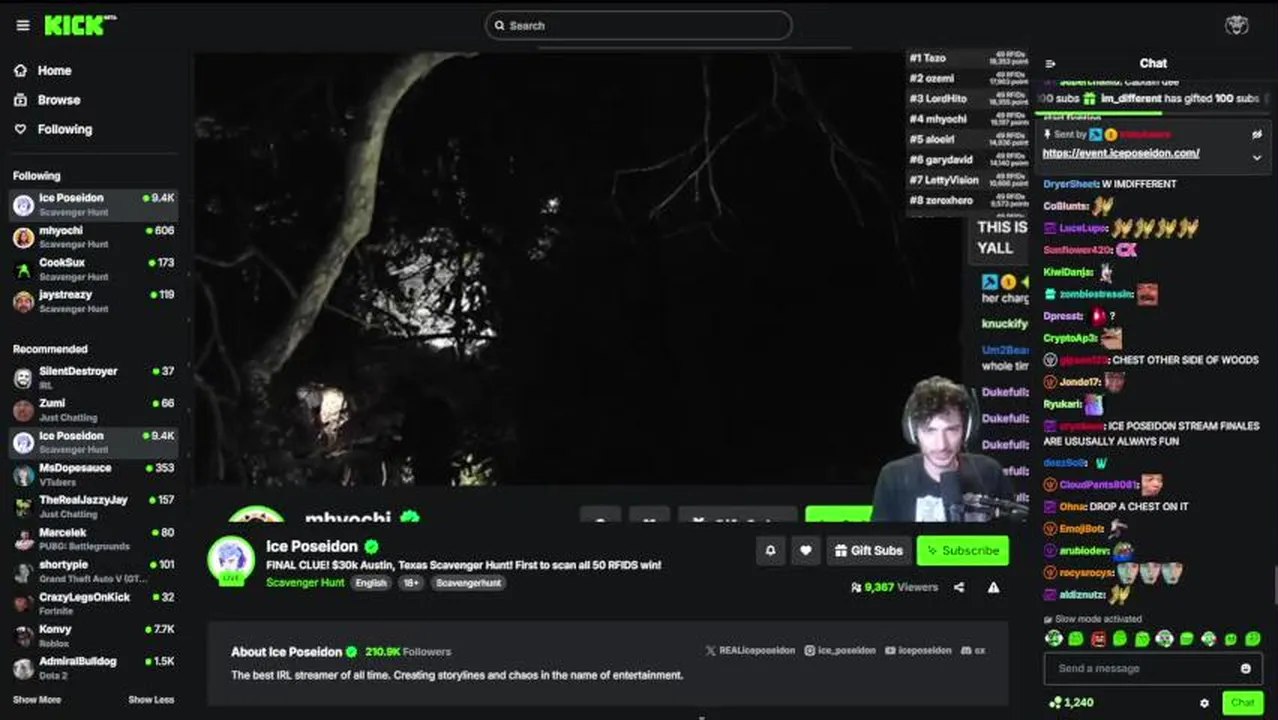Click EmojiBot username in chat
This screenshot has width=1278, height=720.
(1080, 528)
